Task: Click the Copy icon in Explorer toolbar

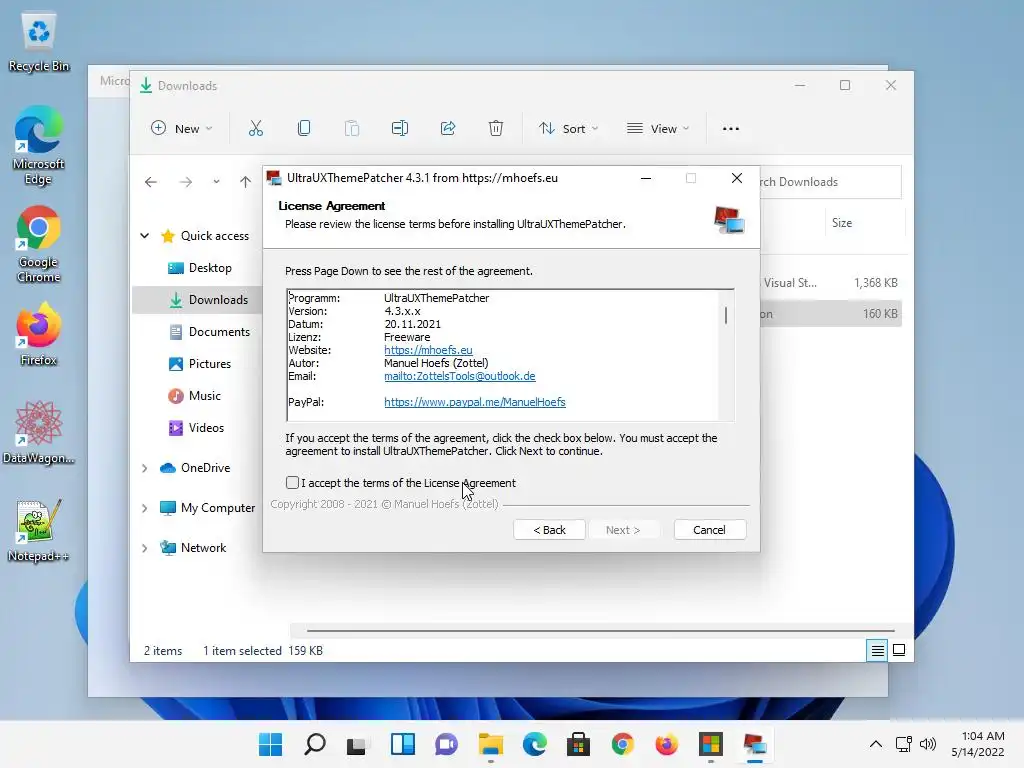Action: [304, 129]
